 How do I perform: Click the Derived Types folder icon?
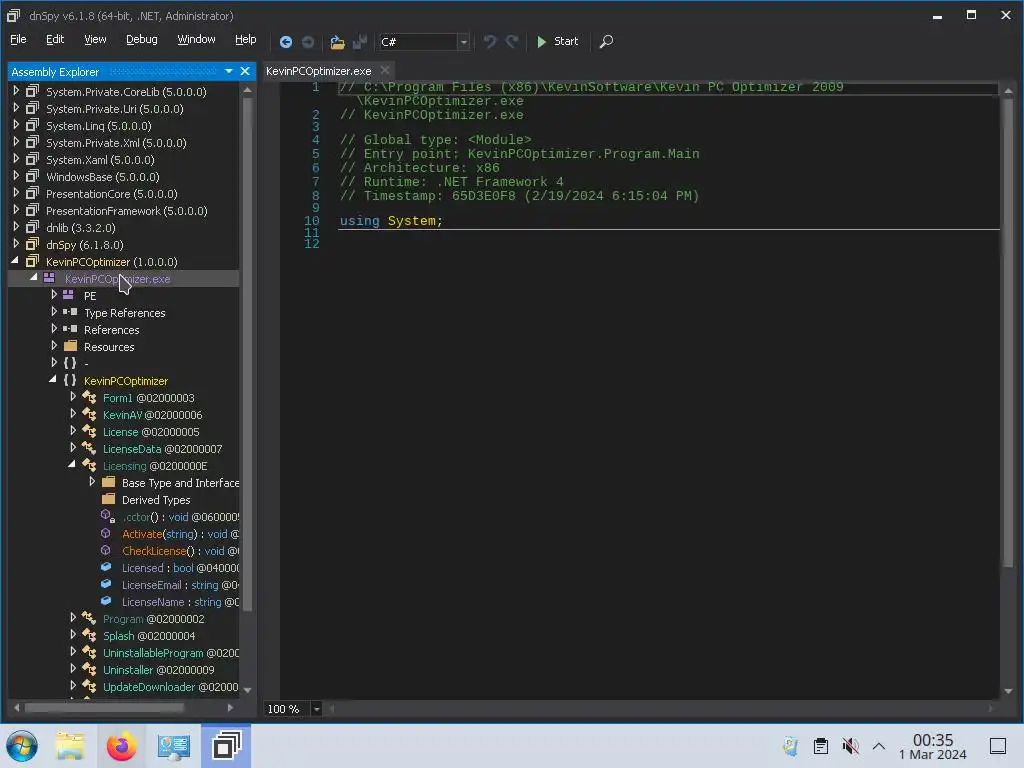[x=108, y=499]
